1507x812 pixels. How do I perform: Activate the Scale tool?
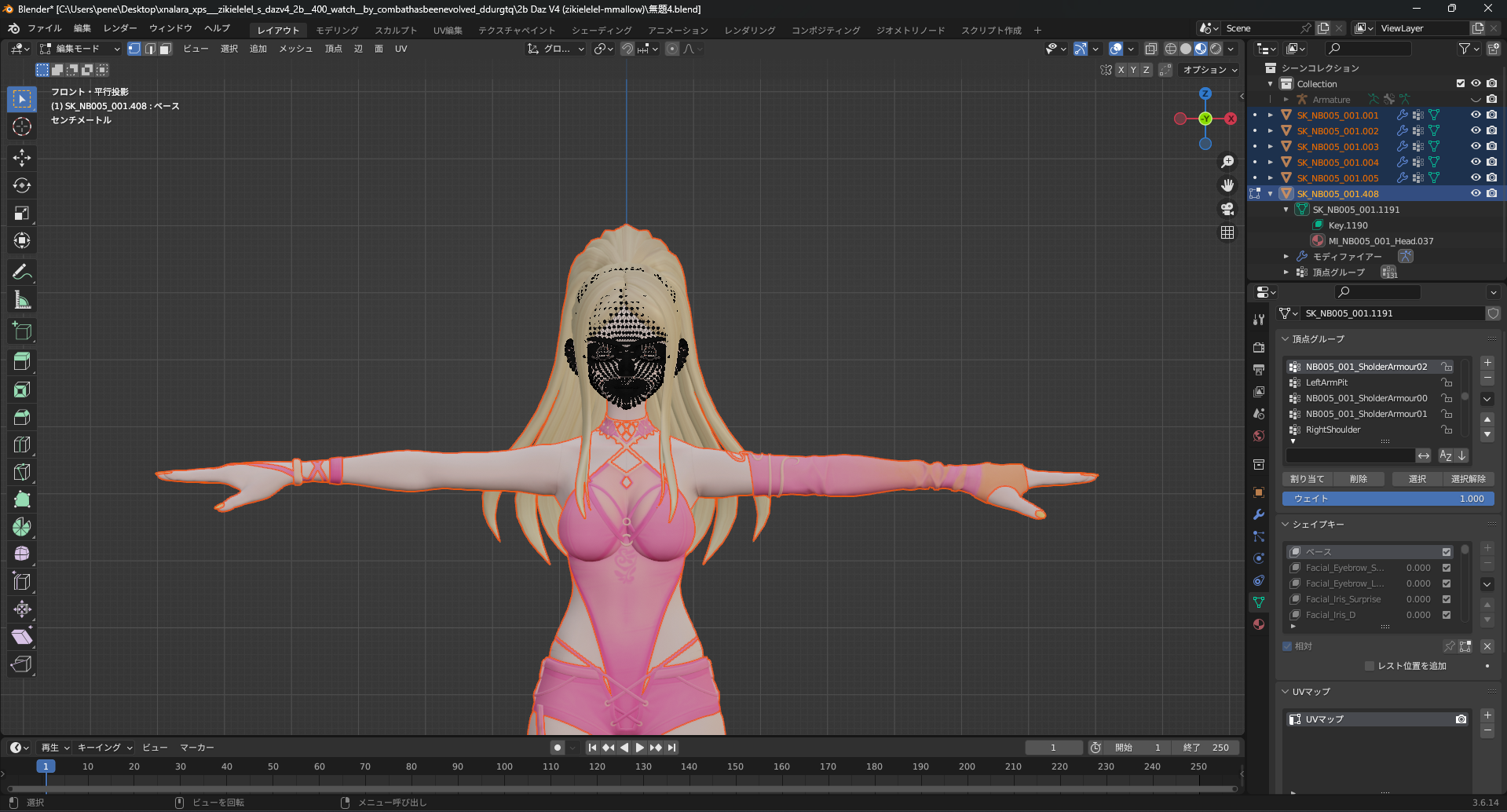(x=22, y=213)
